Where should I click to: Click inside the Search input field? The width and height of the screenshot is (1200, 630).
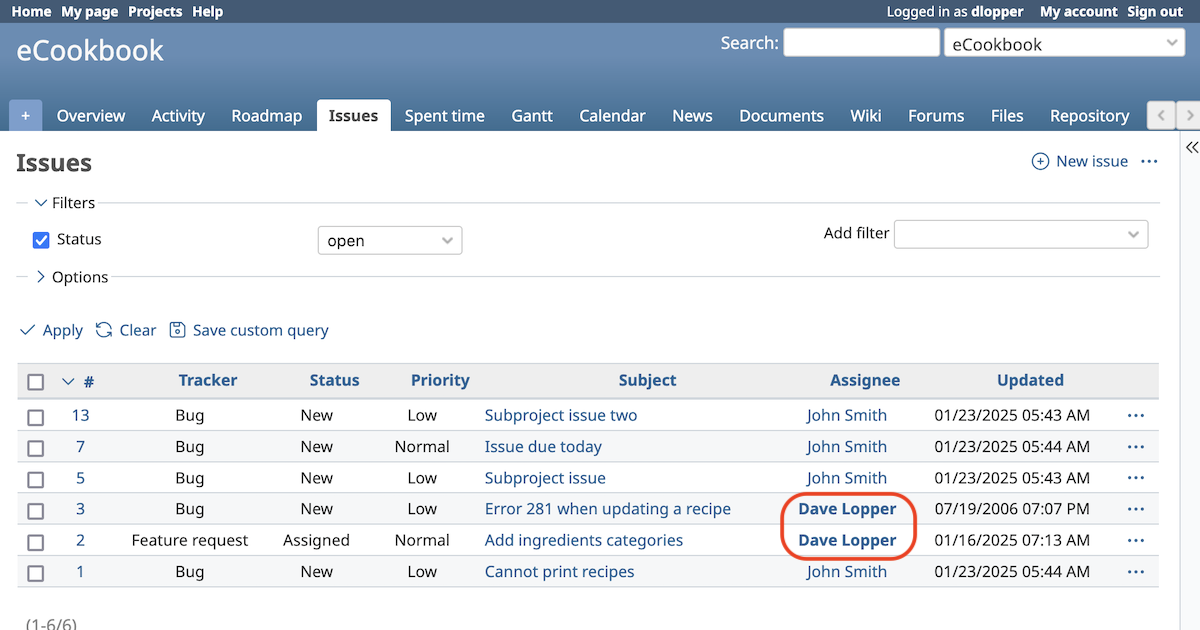tap(860, 42)
